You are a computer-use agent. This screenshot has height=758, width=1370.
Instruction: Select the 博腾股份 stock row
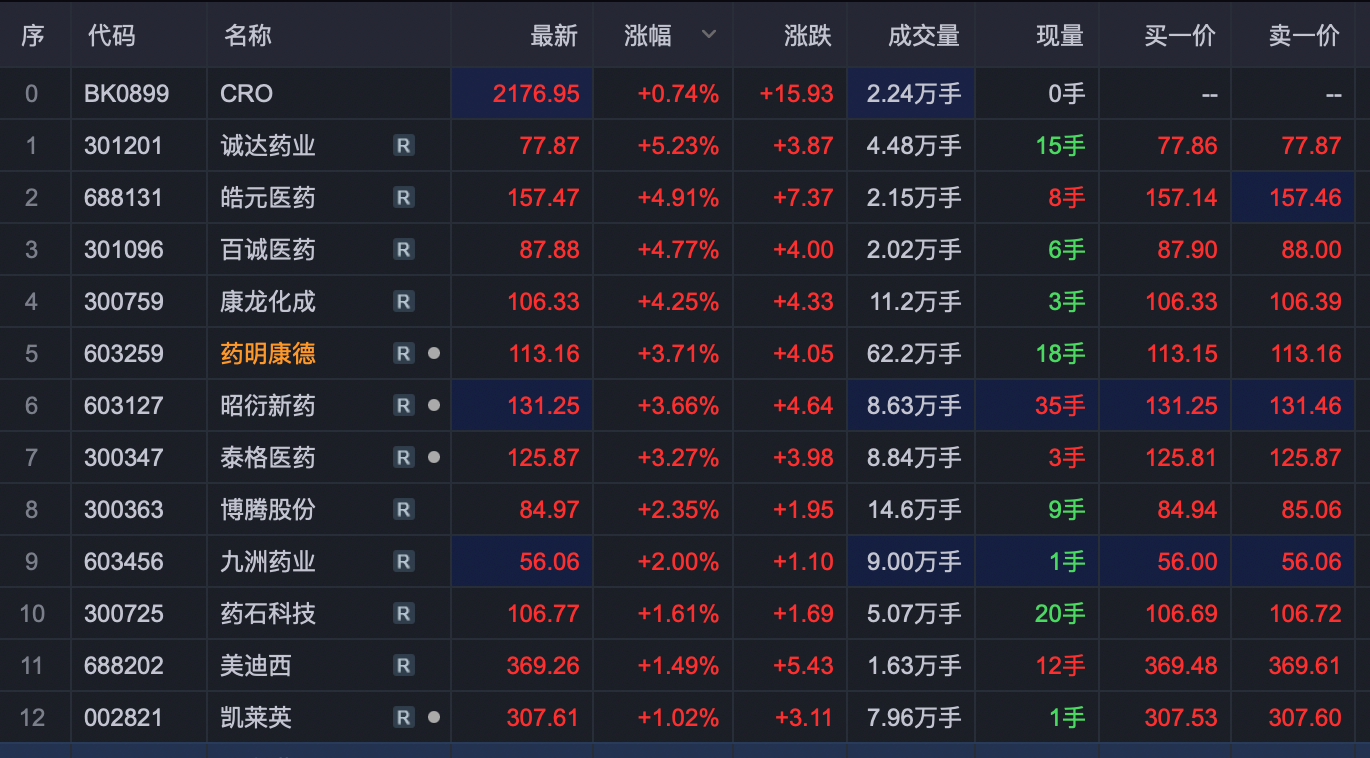click(x=268, y=510)
